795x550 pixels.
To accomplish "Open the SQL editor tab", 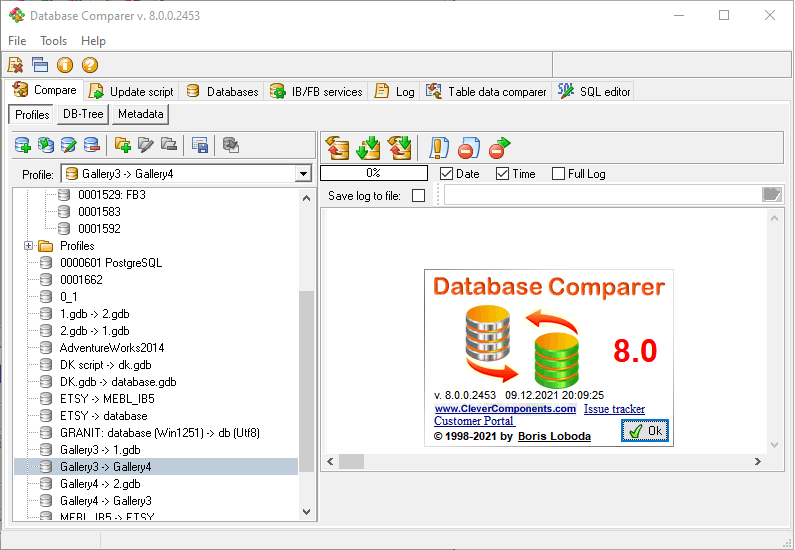I will (594, 92).
